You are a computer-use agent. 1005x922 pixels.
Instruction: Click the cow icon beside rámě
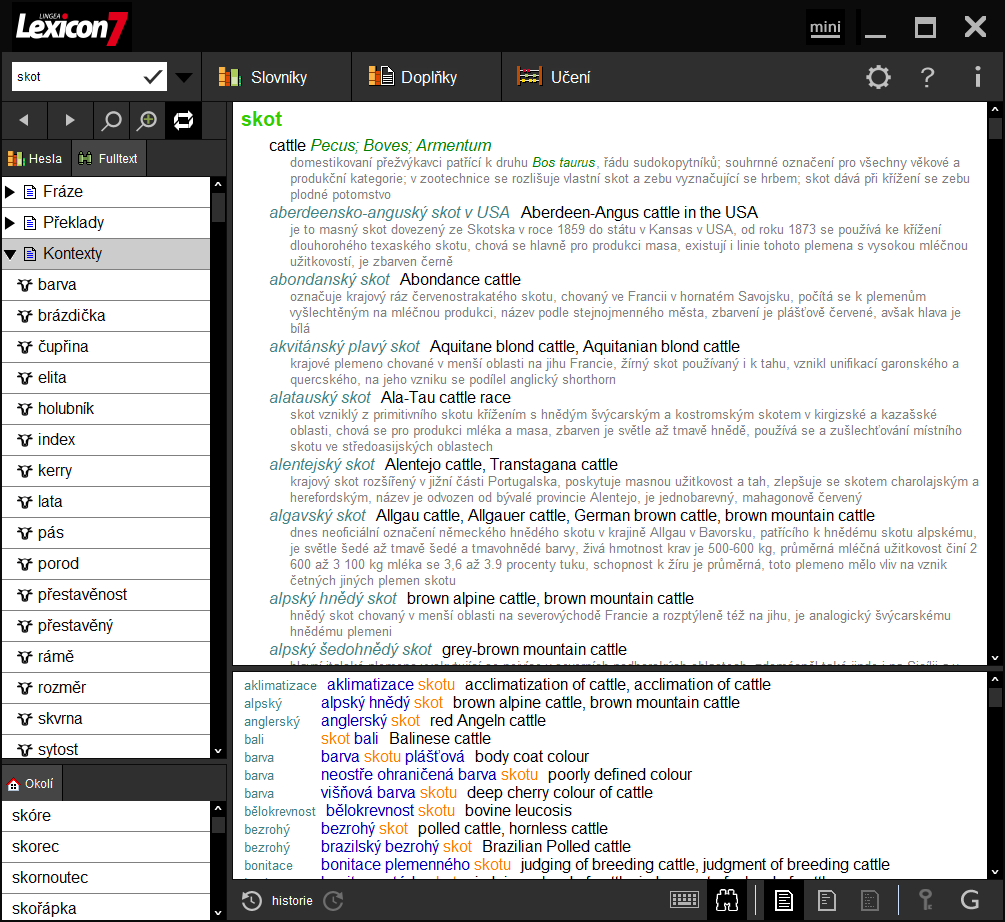[24, 657]
